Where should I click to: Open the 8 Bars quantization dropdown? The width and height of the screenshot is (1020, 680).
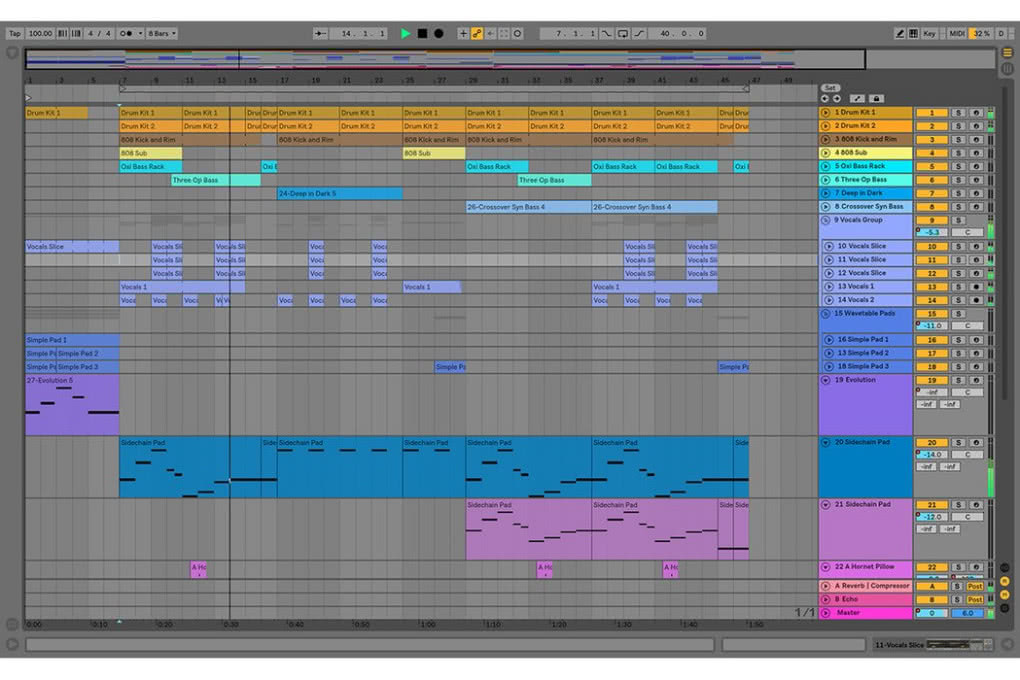tap(161, 33)
